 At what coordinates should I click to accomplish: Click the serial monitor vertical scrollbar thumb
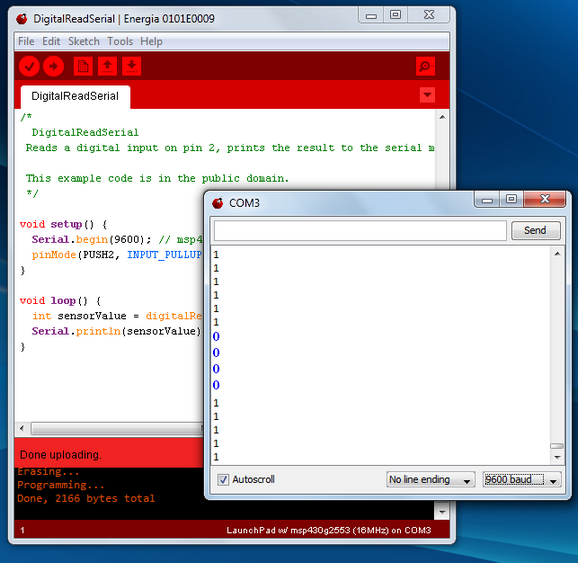[x=557, y=446]
